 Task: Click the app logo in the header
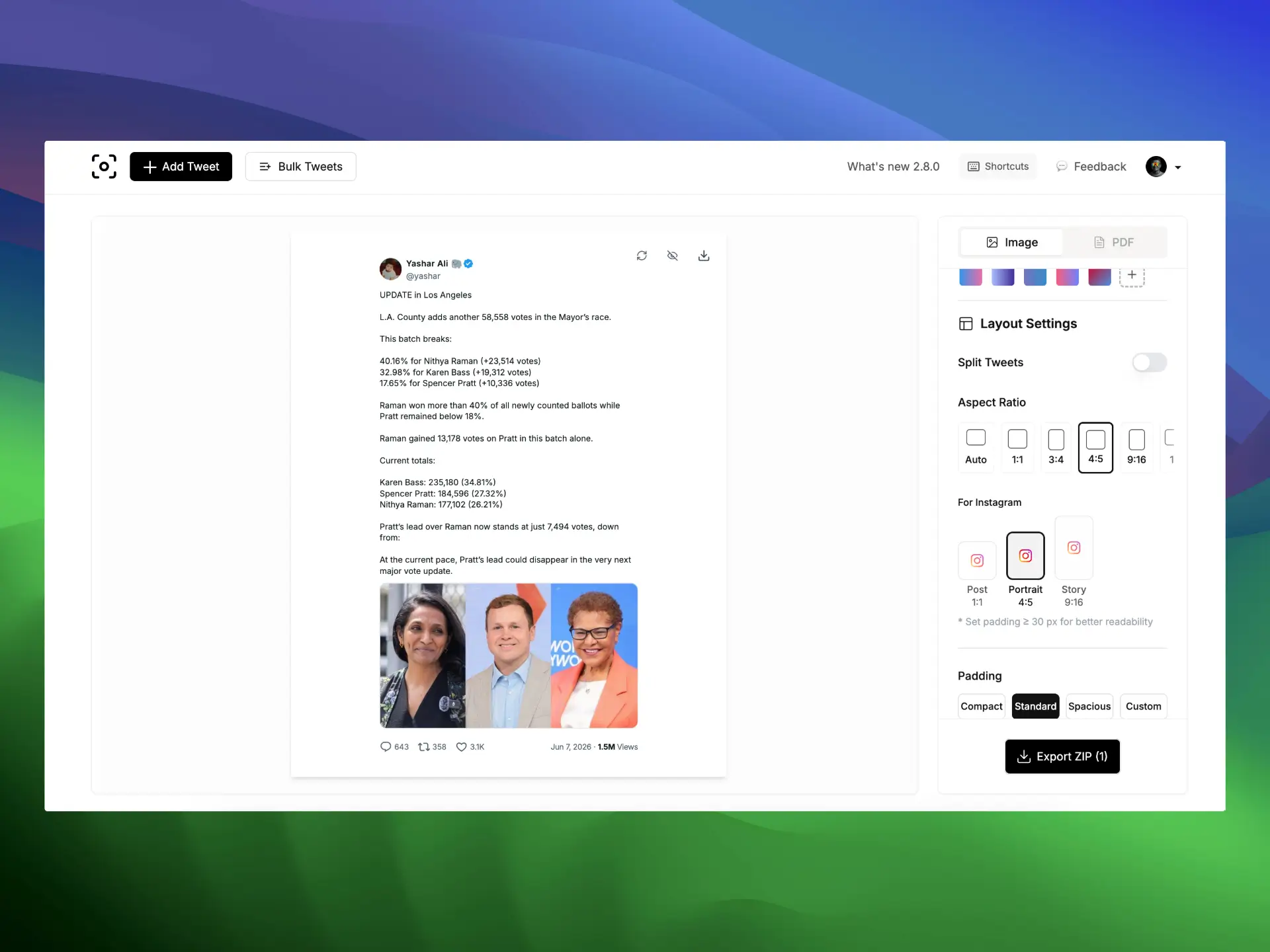click(104, 167)
